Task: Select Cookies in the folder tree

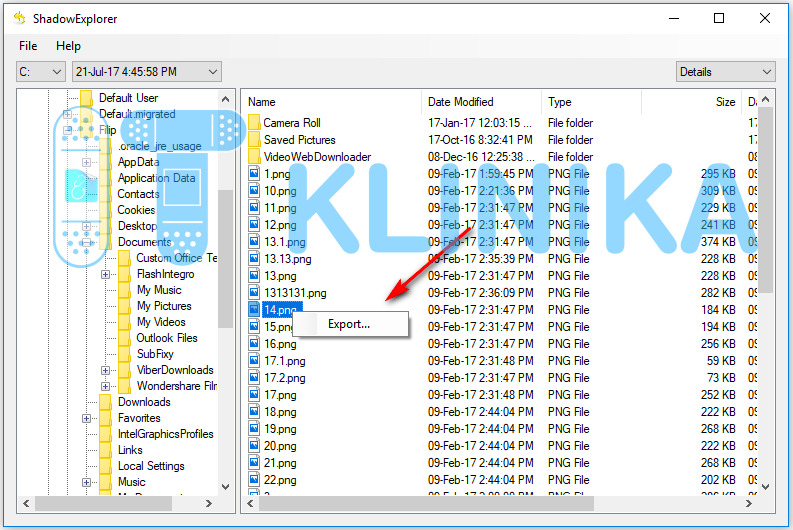Action: pyautogui.click(x=137, y=210)
